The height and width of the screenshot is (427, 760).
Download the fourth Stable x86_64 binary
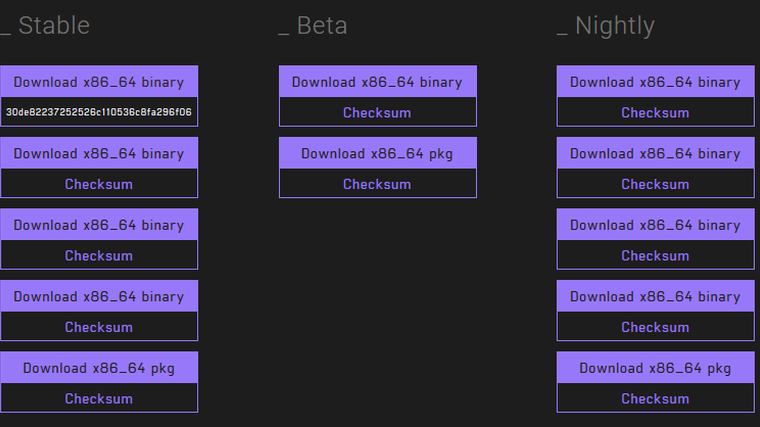[x=99, y=296]
